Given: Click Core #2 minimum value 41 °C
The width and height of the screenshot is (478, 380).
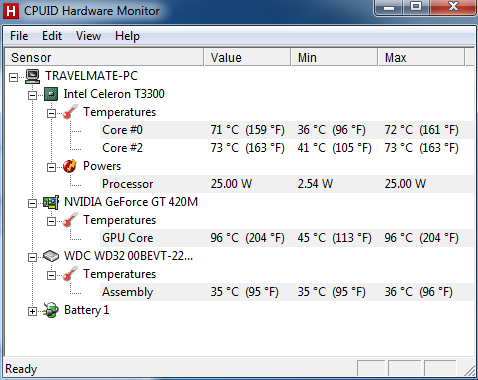Looking at the screenshot, I should click(334, 148).
